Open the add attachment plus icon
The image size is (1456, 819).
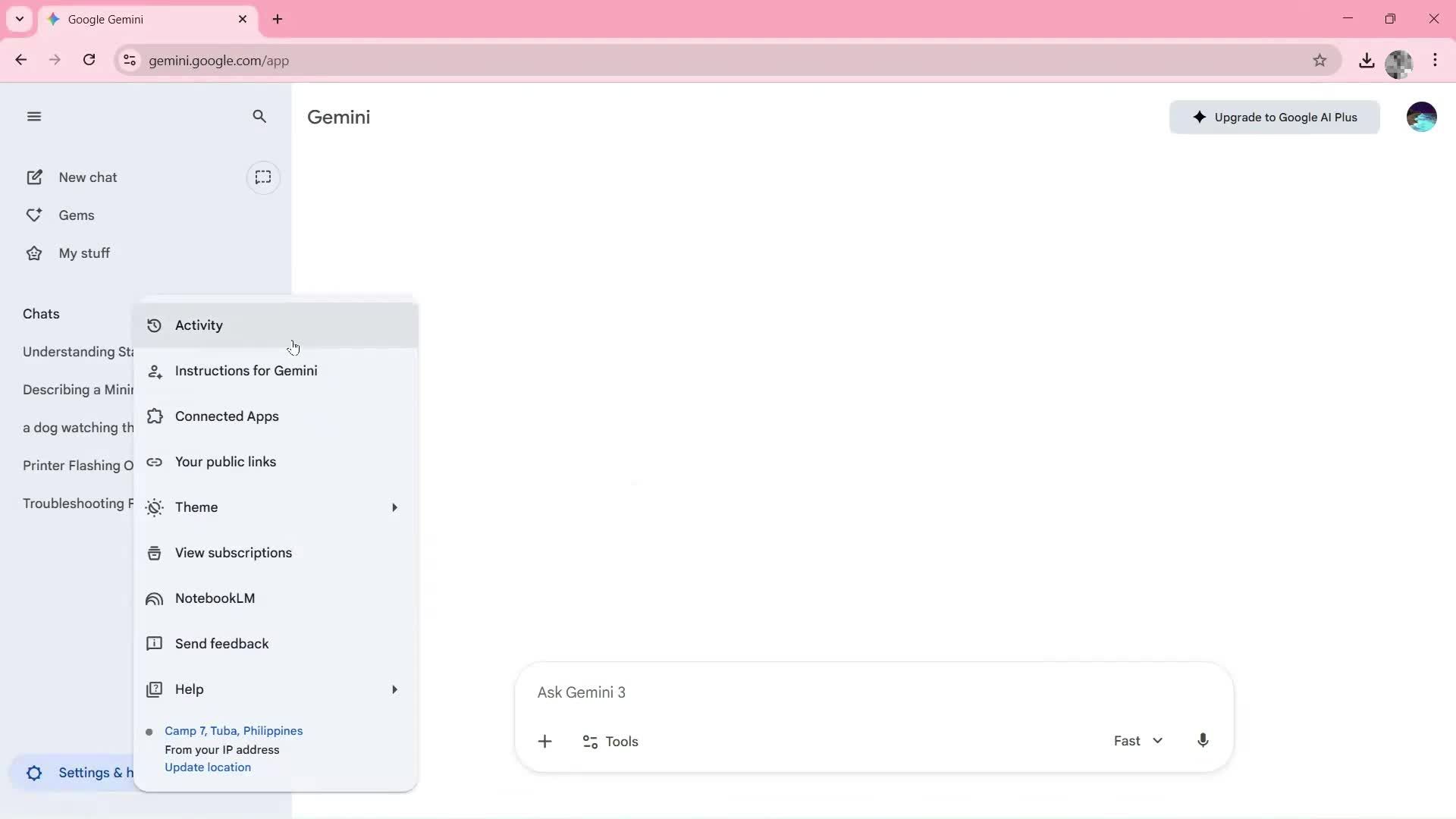(x=546, y=741)
